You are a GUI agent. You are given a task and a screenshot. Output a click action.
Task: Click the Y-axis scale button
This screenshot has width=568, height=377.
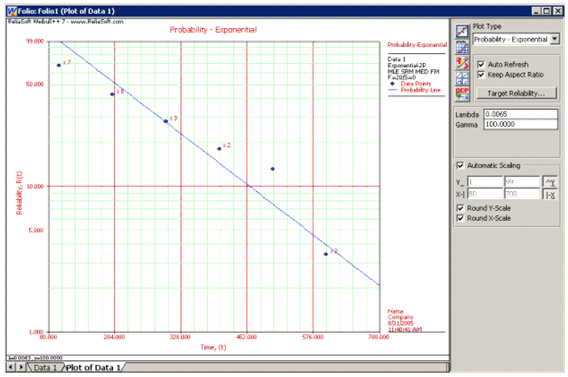pos(550,182)
